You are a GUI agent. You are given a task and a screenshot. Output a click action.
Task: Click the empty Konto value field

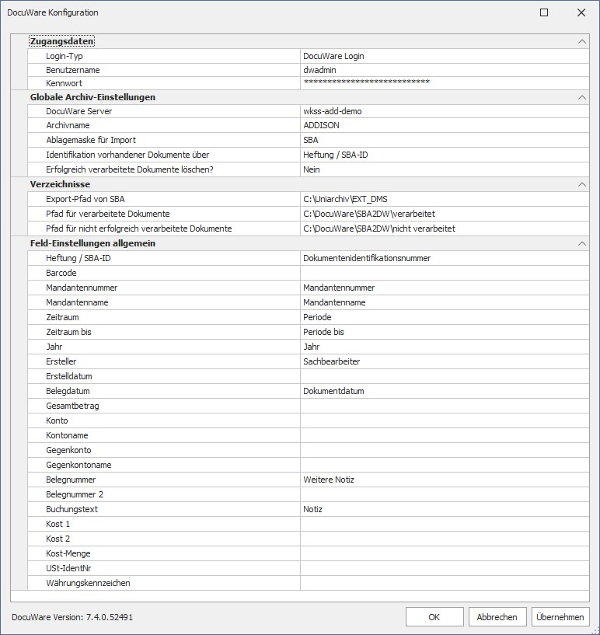click(445, 421)
